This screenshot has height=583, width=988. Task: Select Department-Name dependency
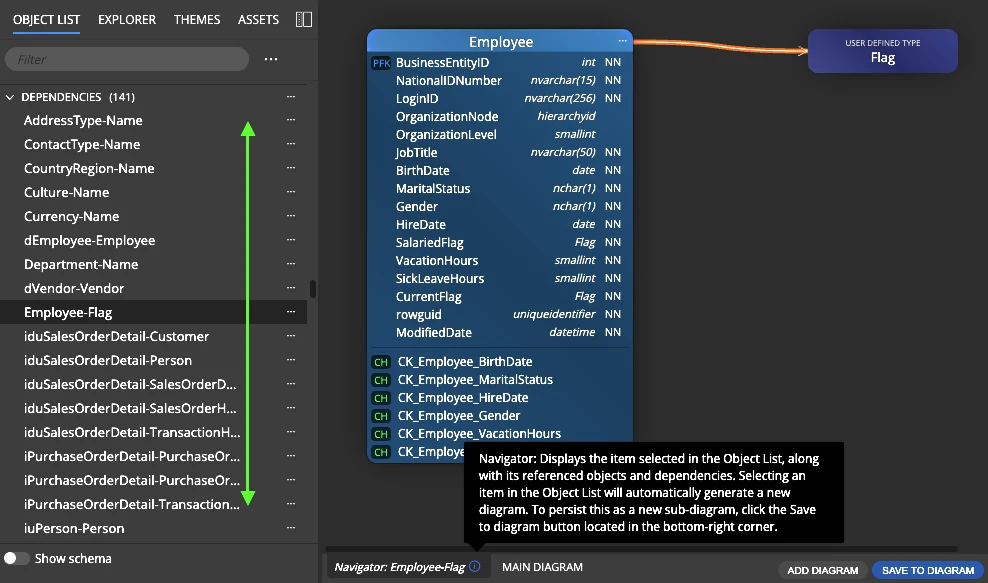pos(81,264)
